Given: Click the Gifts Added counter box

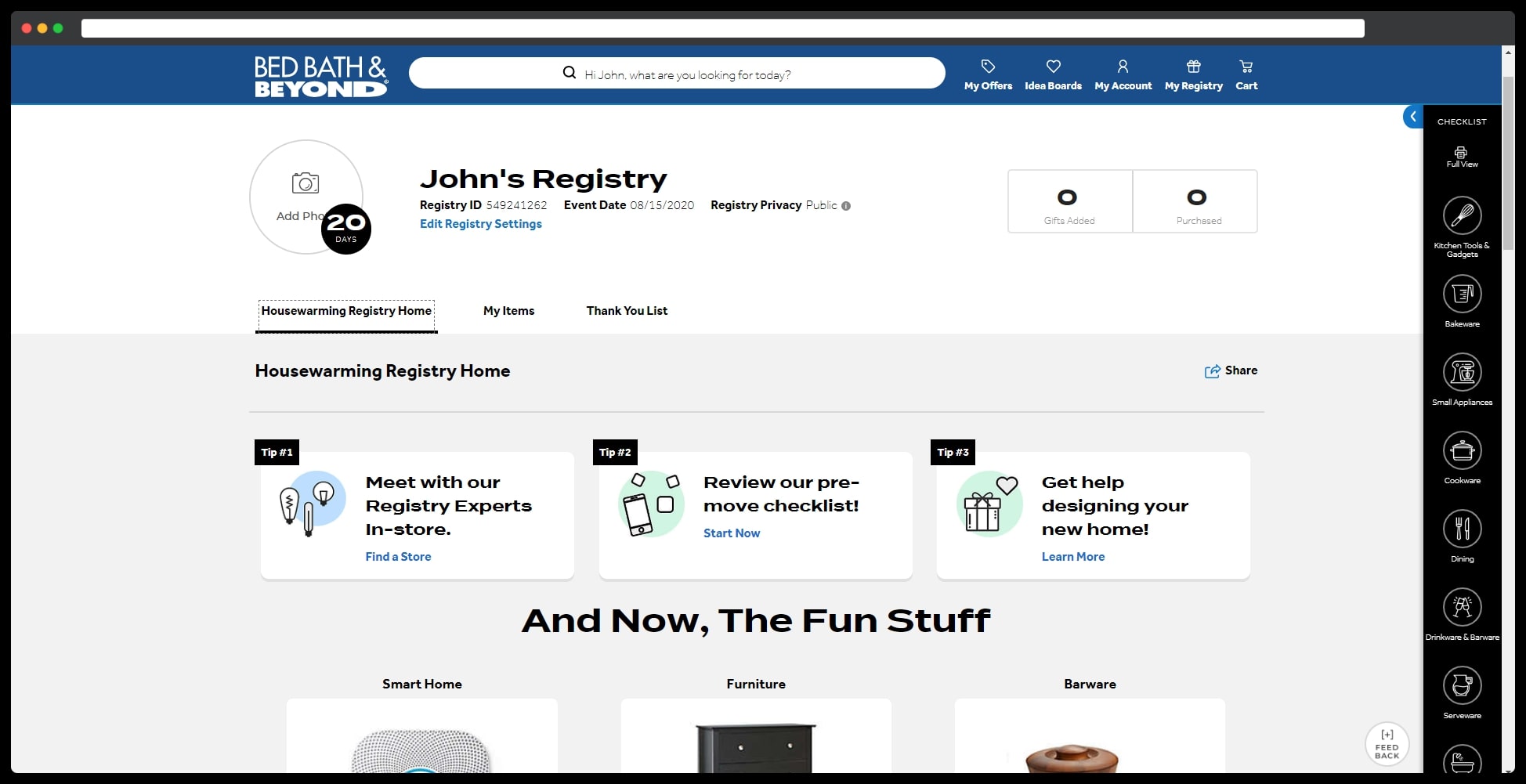Looking at the screenshot, I should (x=1069, y=201).
